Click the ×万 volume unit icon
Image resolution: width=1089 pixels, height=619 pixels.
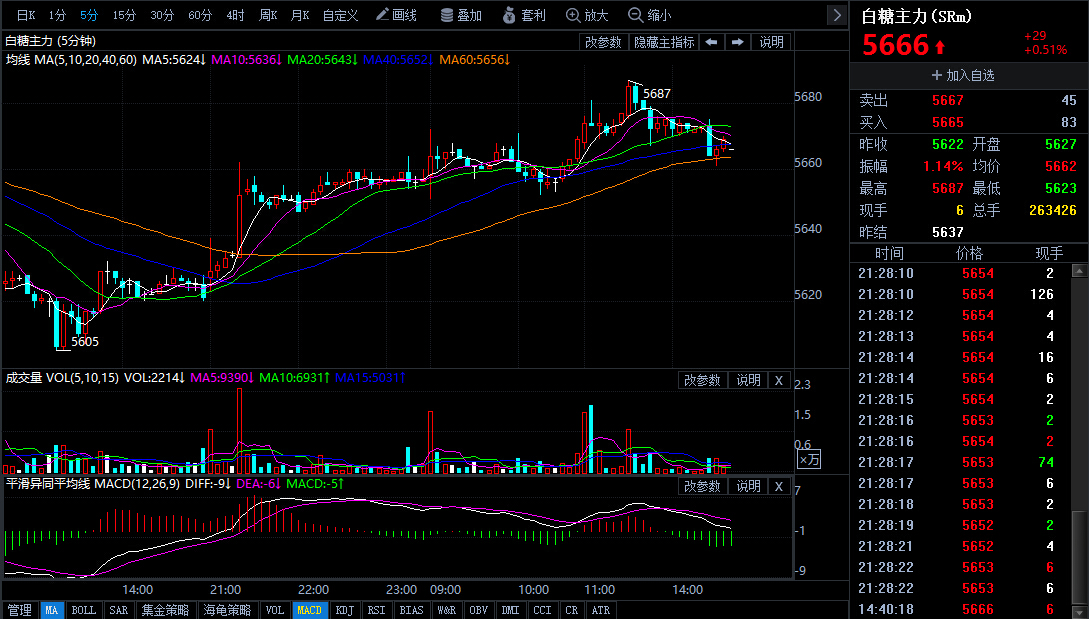pyautogui.click(x=809, y=459)
